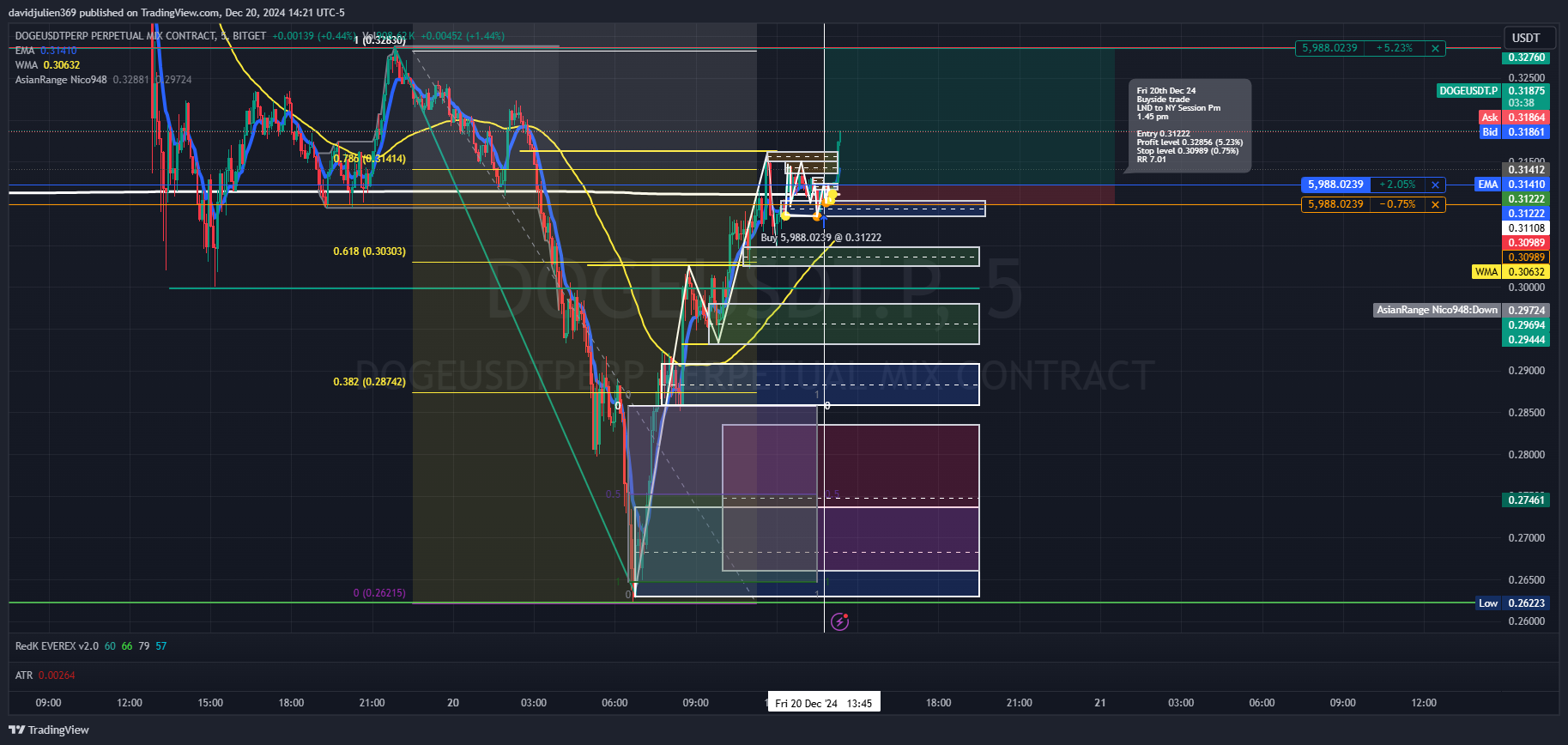The height and width of the screenshot is (745, 1568).
Task: Click the 0.382 (0.28742) Fibonacci label
Action: 369,382
